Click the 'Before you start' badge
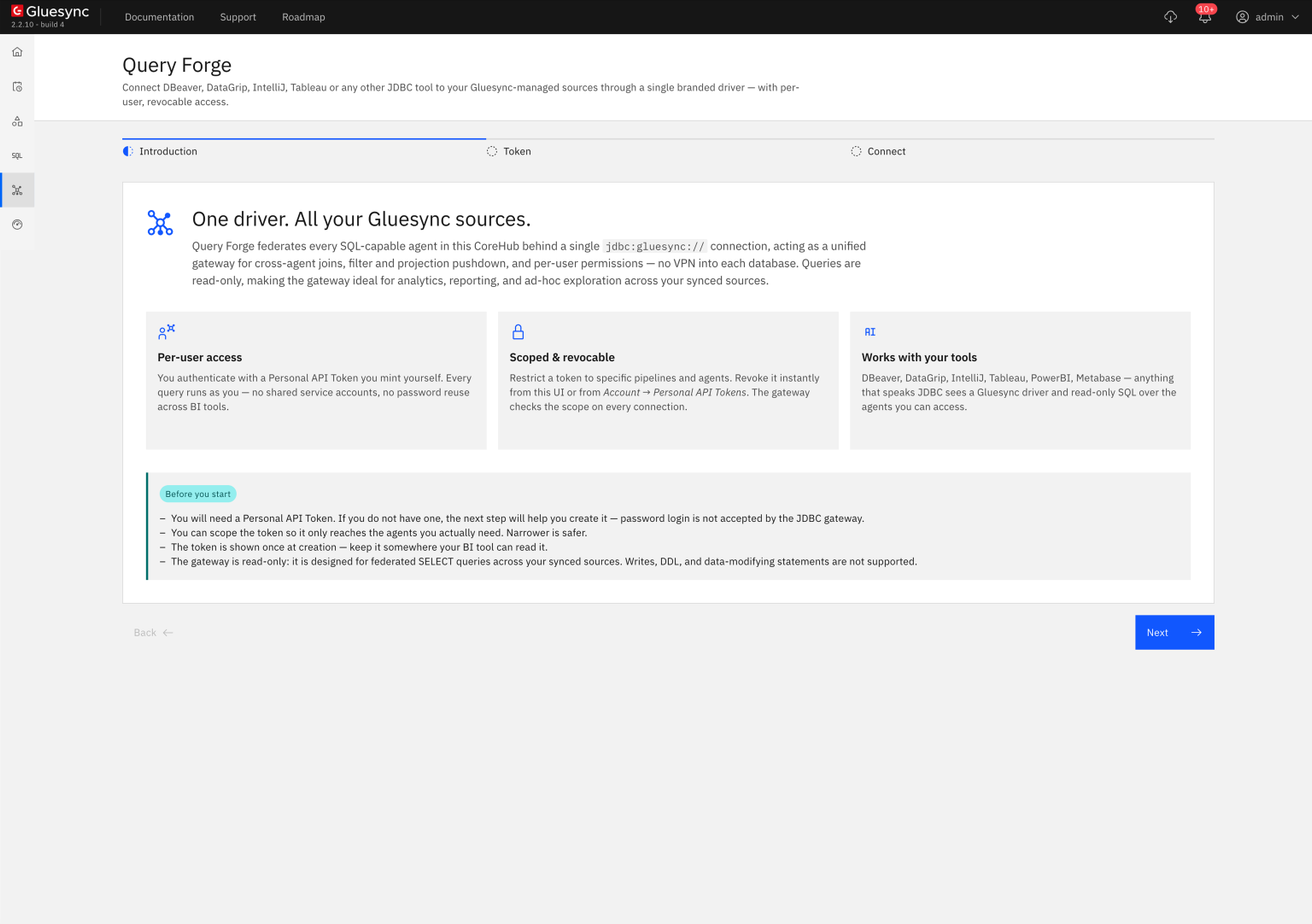The width and height of the screenshot is (1312, 924). (x=198, y=494)
